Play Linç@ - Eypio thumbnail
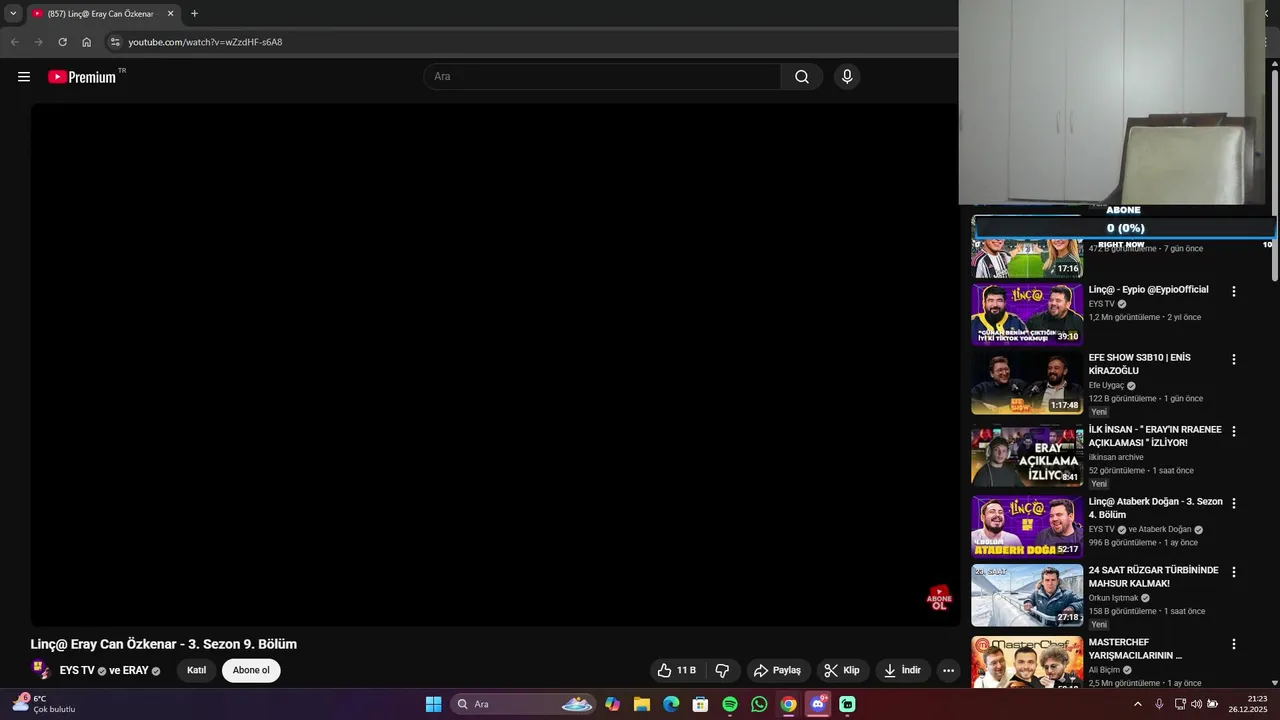 (1027, 314)
